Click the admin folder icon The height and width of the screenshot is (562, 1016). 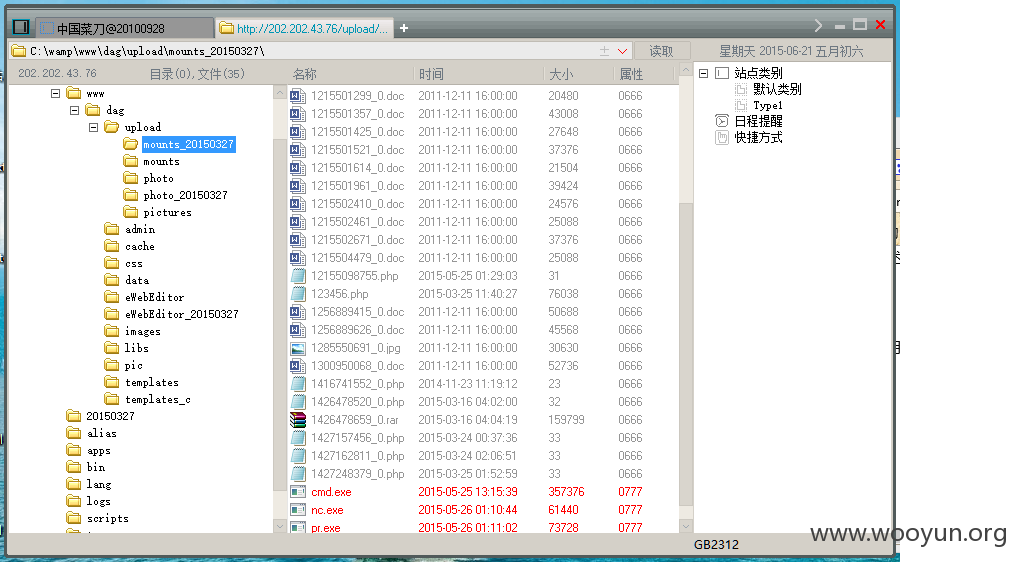pos(112,229)
